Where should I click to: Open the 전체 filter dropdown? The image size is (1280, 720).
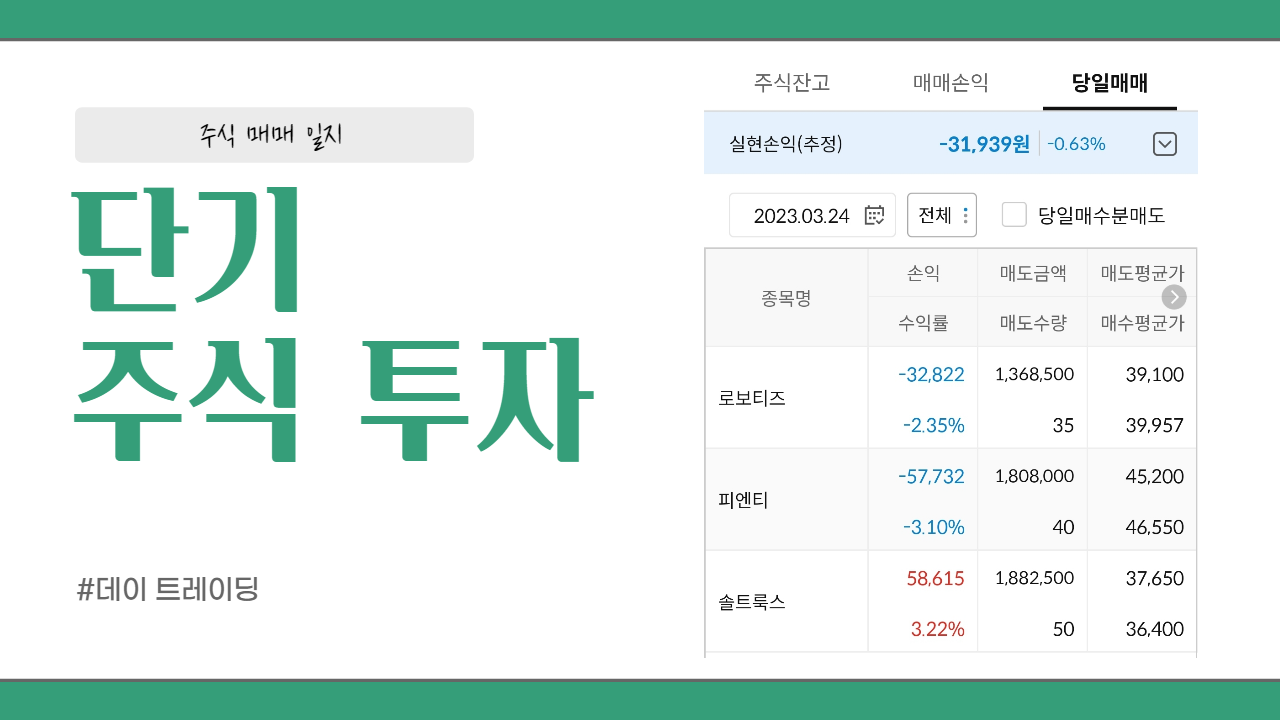[942, 215]
